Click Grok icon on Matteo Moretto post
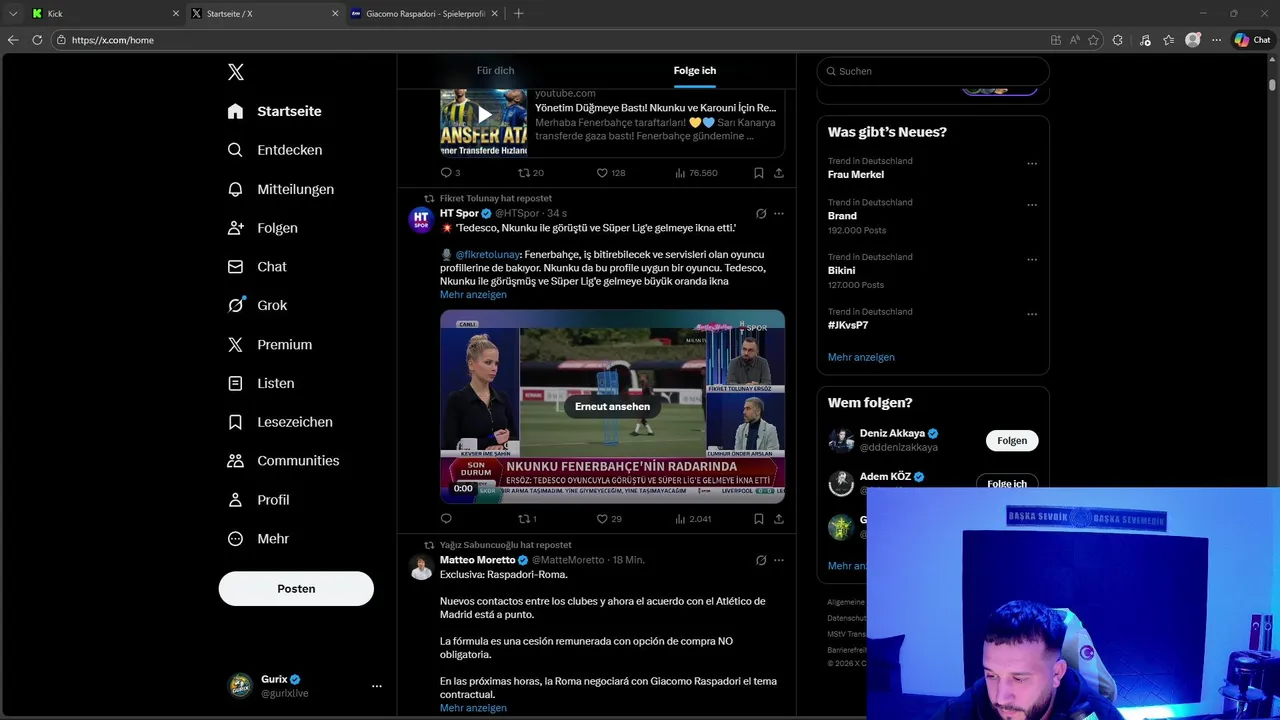 [761, 560]
